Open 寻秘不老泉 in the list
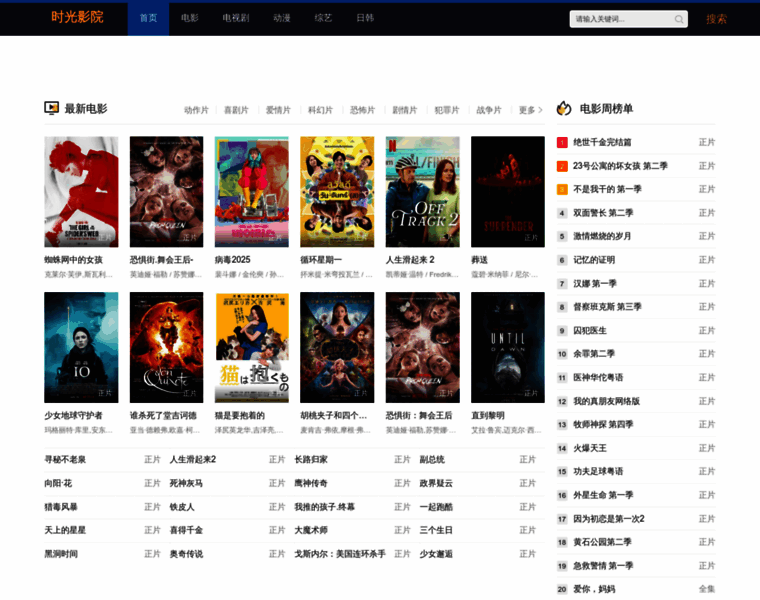Image resolution: width=760 pixels, height=600 pixels. click(65, 459)
